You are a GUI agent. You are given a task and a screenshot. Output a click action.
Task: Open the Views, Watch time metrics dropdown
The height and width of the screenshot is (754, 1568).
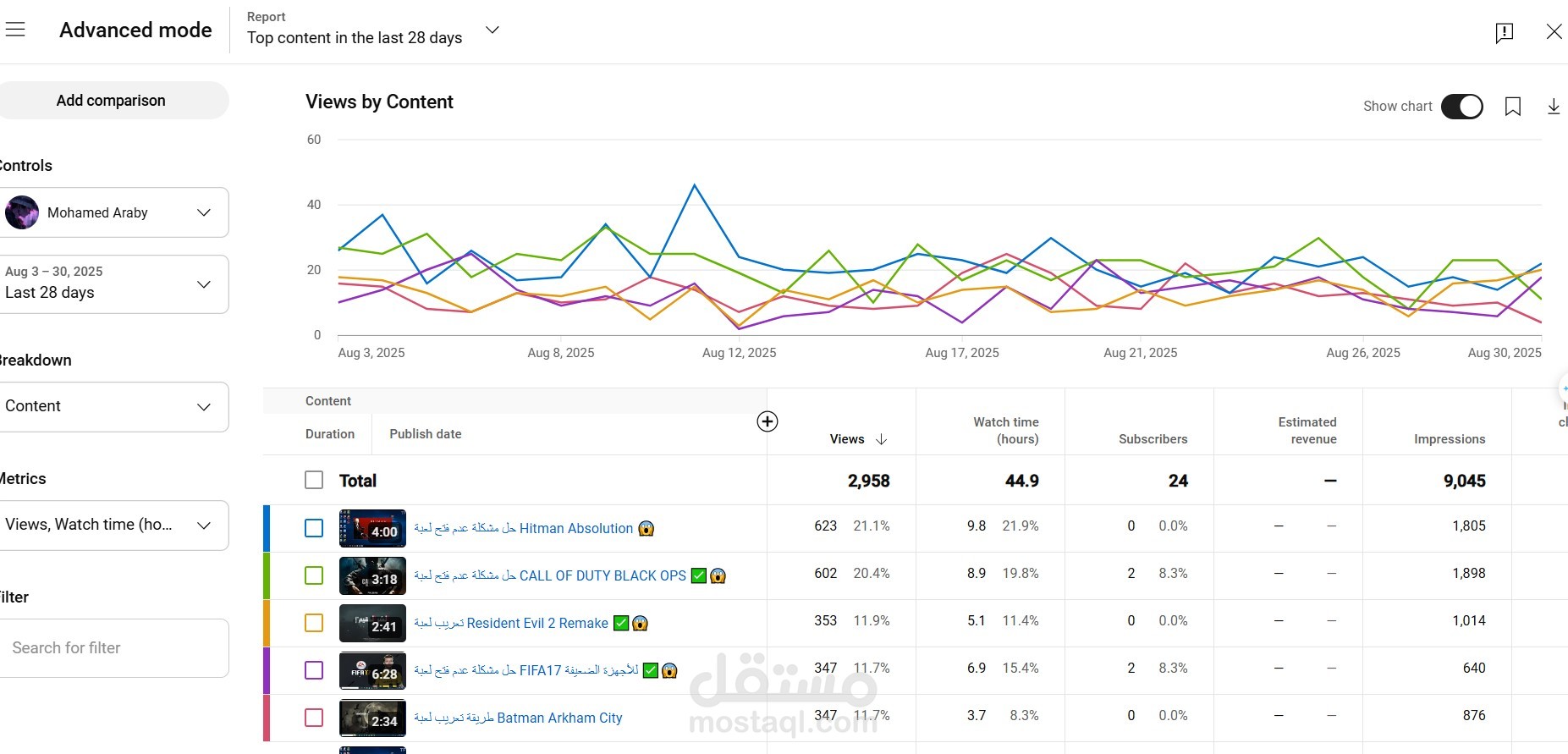tap(114, 526)
